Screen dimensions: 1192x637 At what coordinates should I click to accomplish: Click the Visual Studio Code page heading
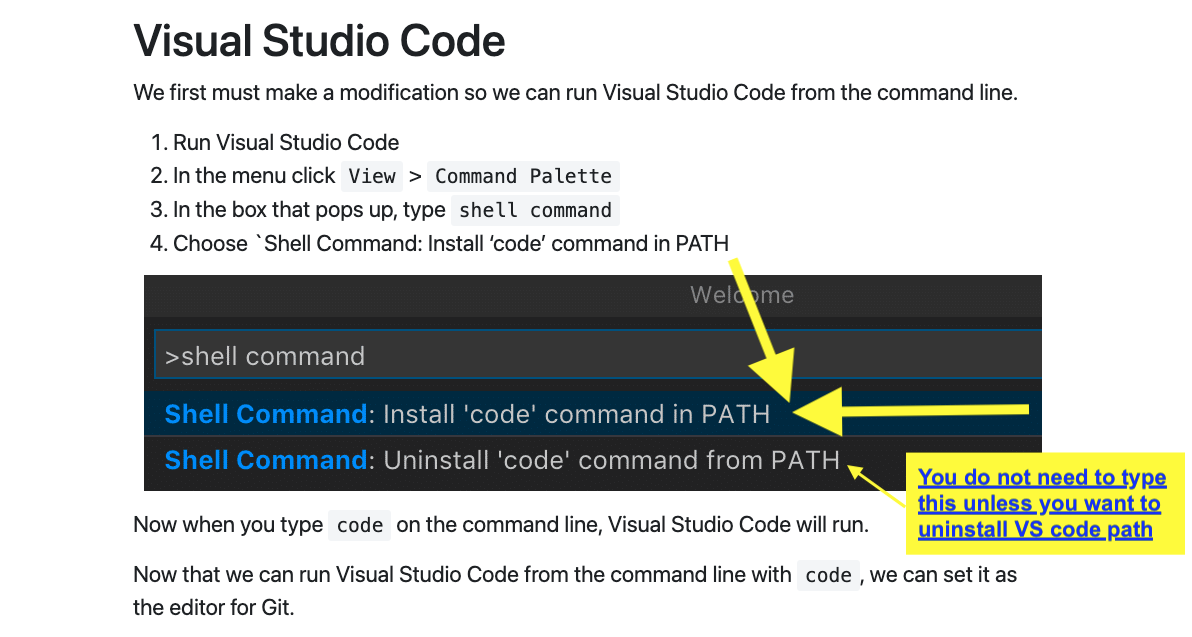click(x=319, y=42)
